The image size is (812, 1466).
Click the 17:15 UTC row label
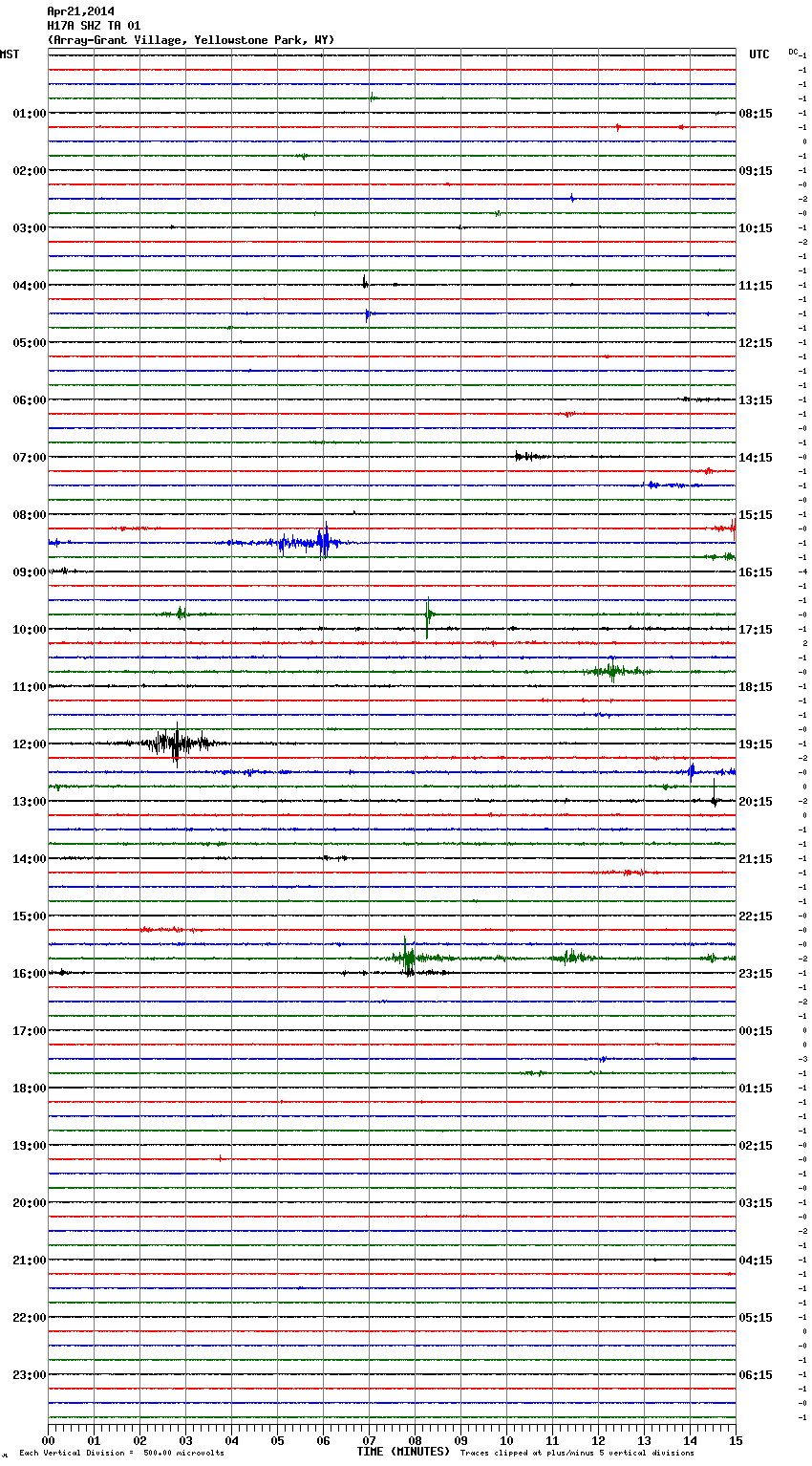756,630
